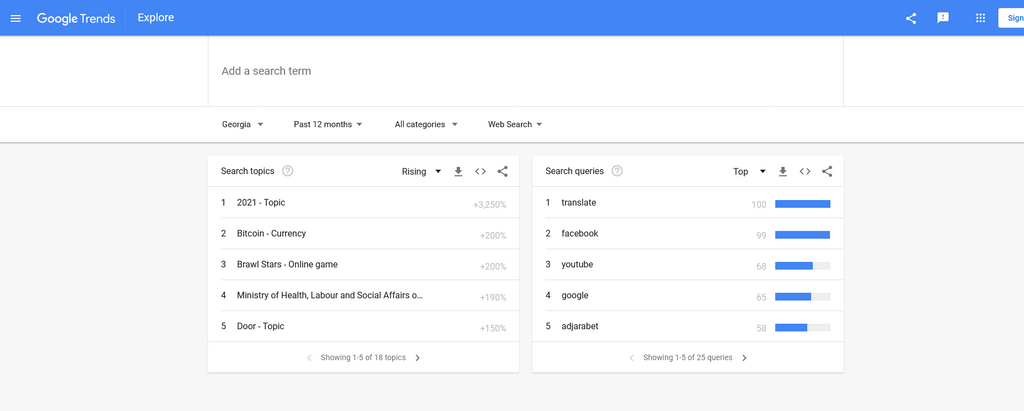Open the send feedback icon
This screenshot has height=411, width=1024.
click(942, 18)
